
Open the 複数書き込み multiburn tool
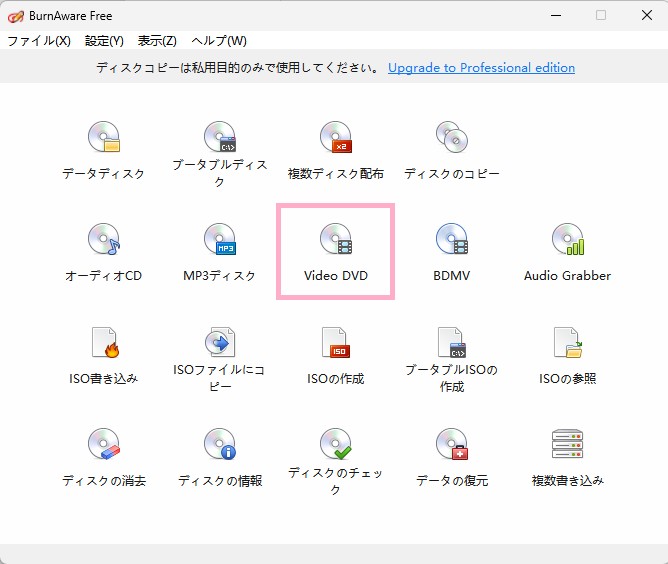(x=567, y=458)
